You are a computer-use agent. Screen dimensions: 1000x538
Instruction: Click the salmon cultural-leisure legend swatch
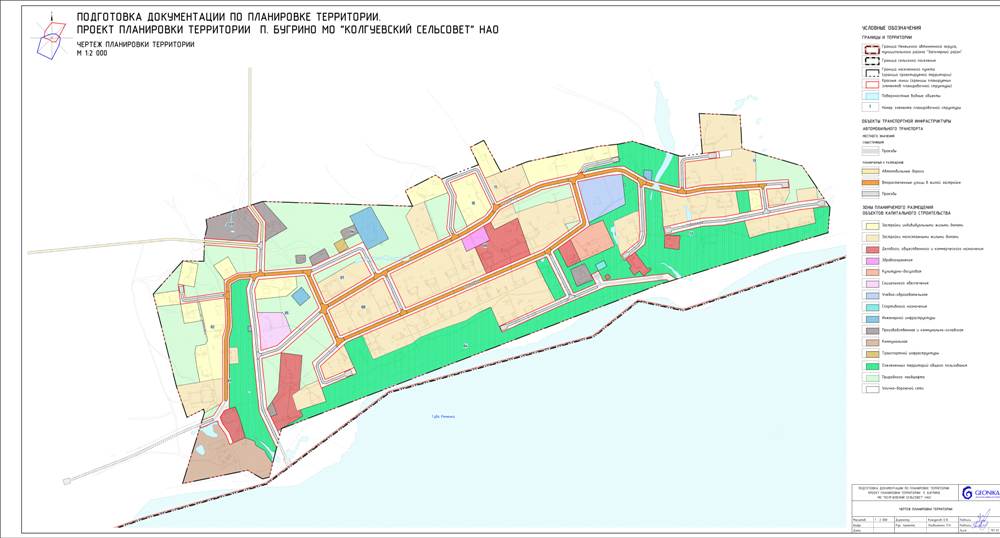point(871,272)
